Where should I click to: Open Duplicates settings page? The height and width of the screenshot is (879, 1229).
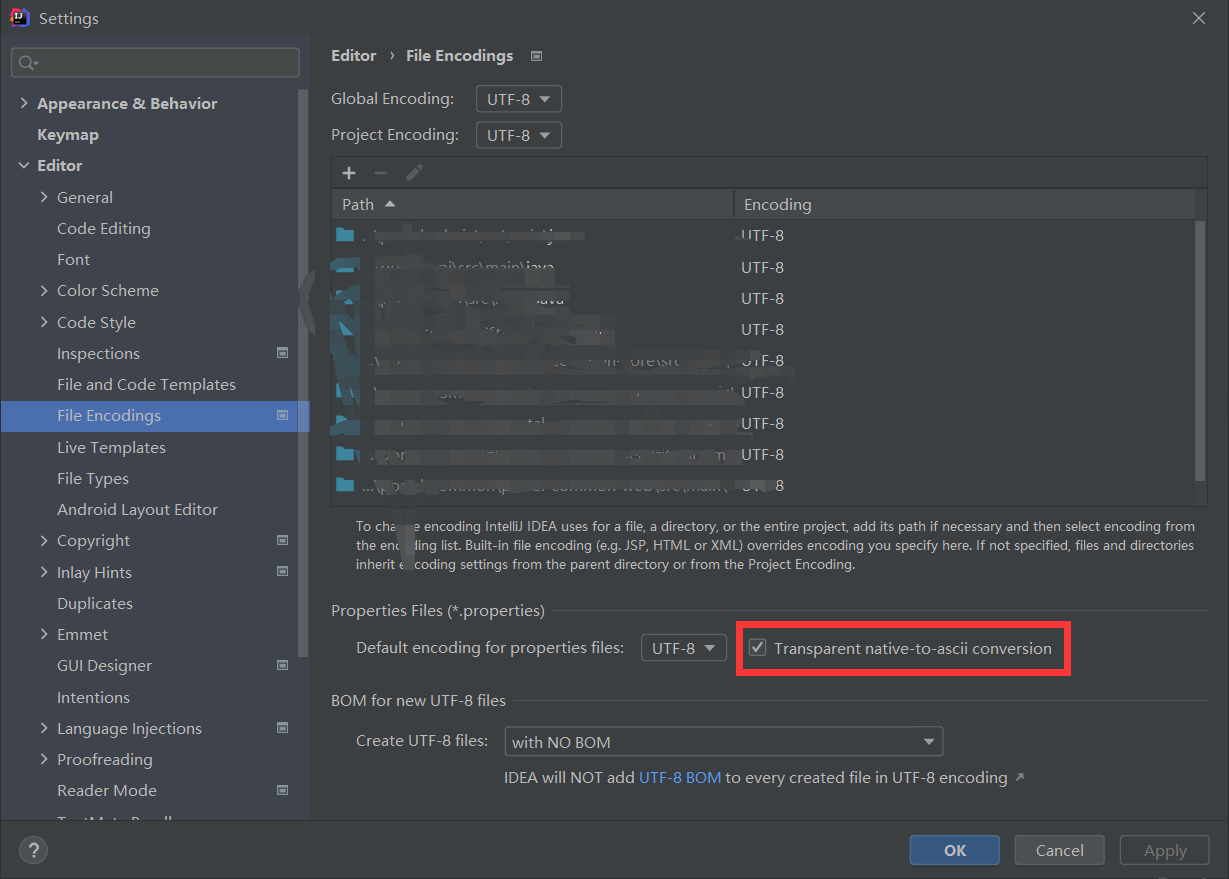(x=95, y=603)
